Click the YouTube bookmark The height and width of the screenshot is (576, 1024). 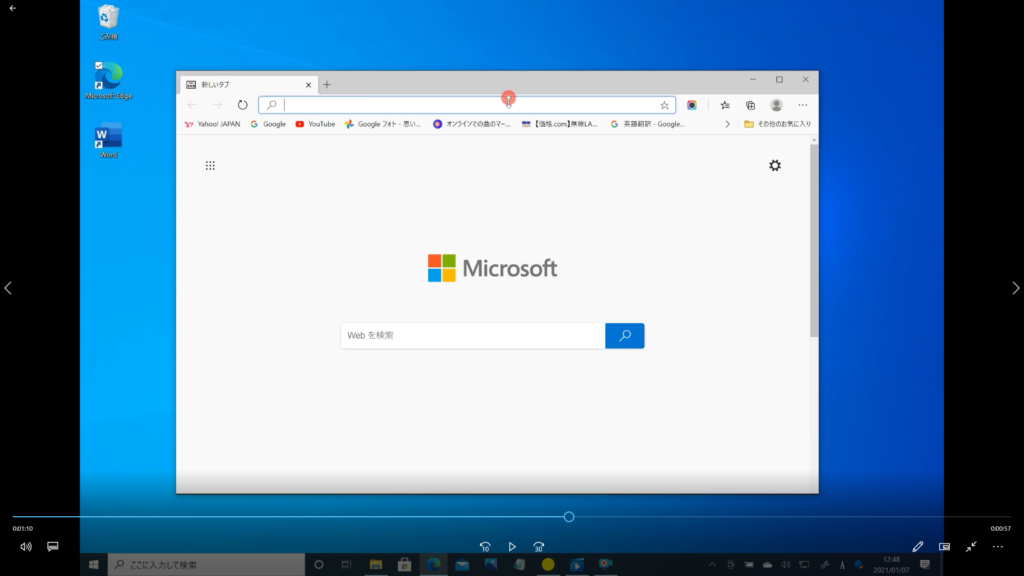coord(315,124)
